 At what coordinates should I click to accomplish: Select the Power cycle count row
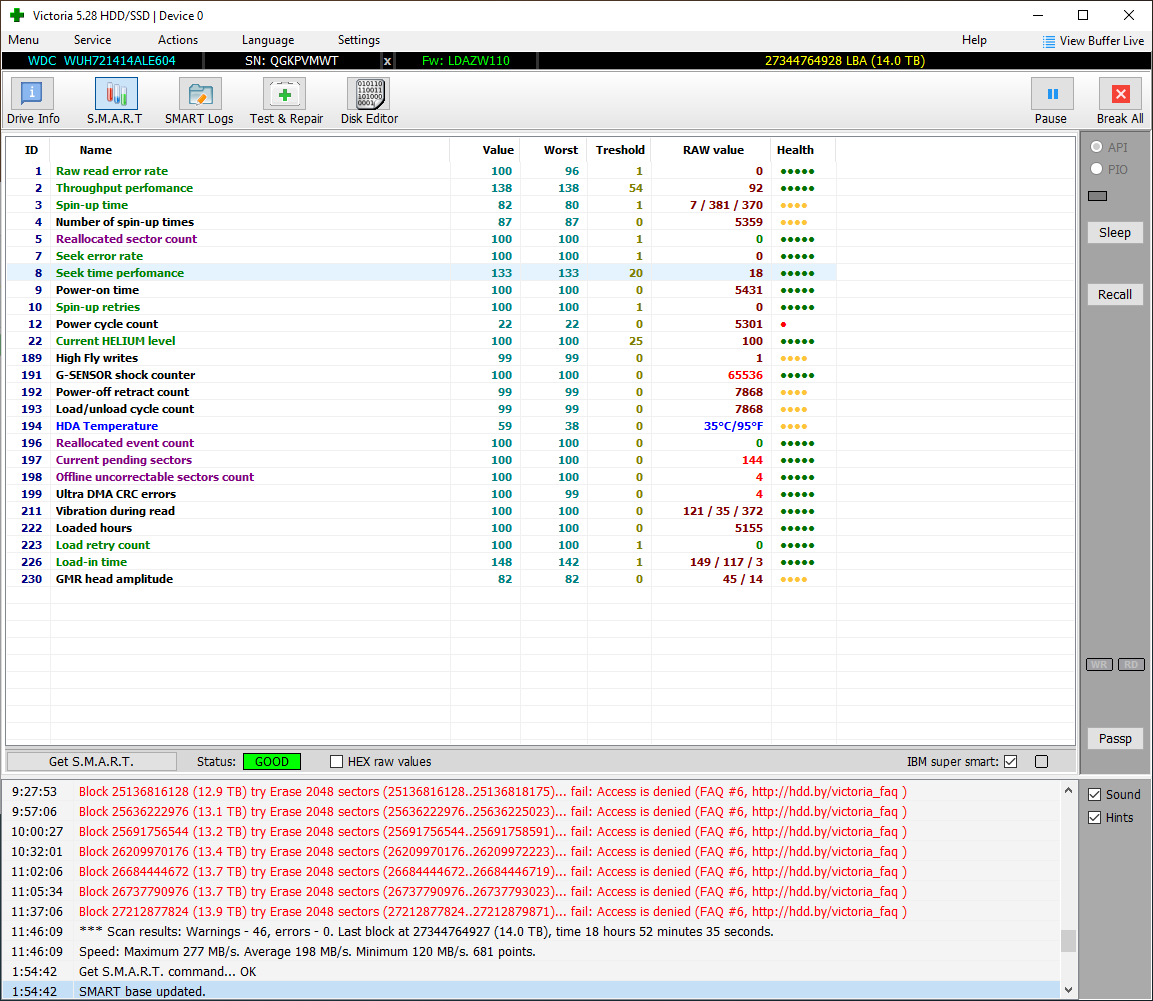421,324
